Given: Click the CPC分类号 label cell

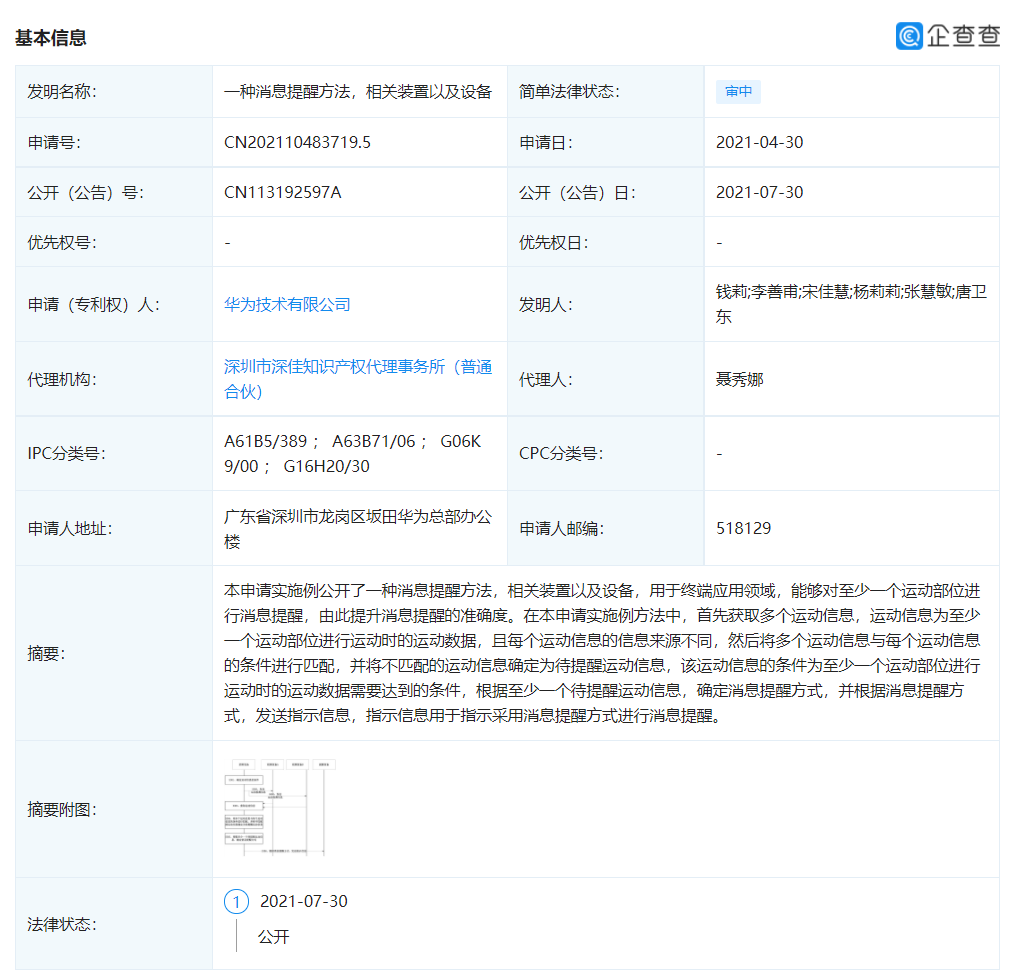Looking at the screenshot, I should tap(605, 453).
